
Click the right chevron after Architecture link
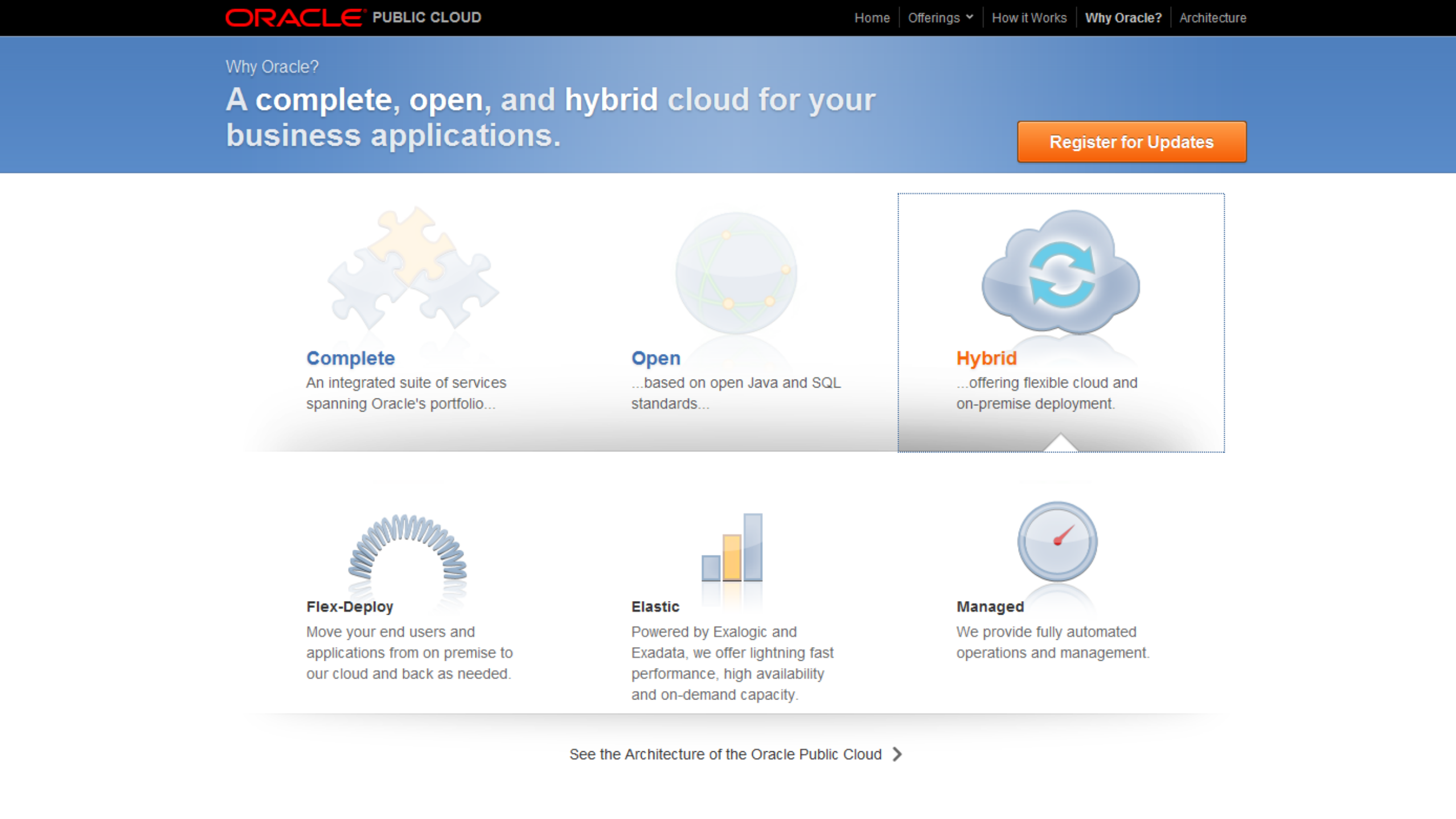tap(897, 754)
